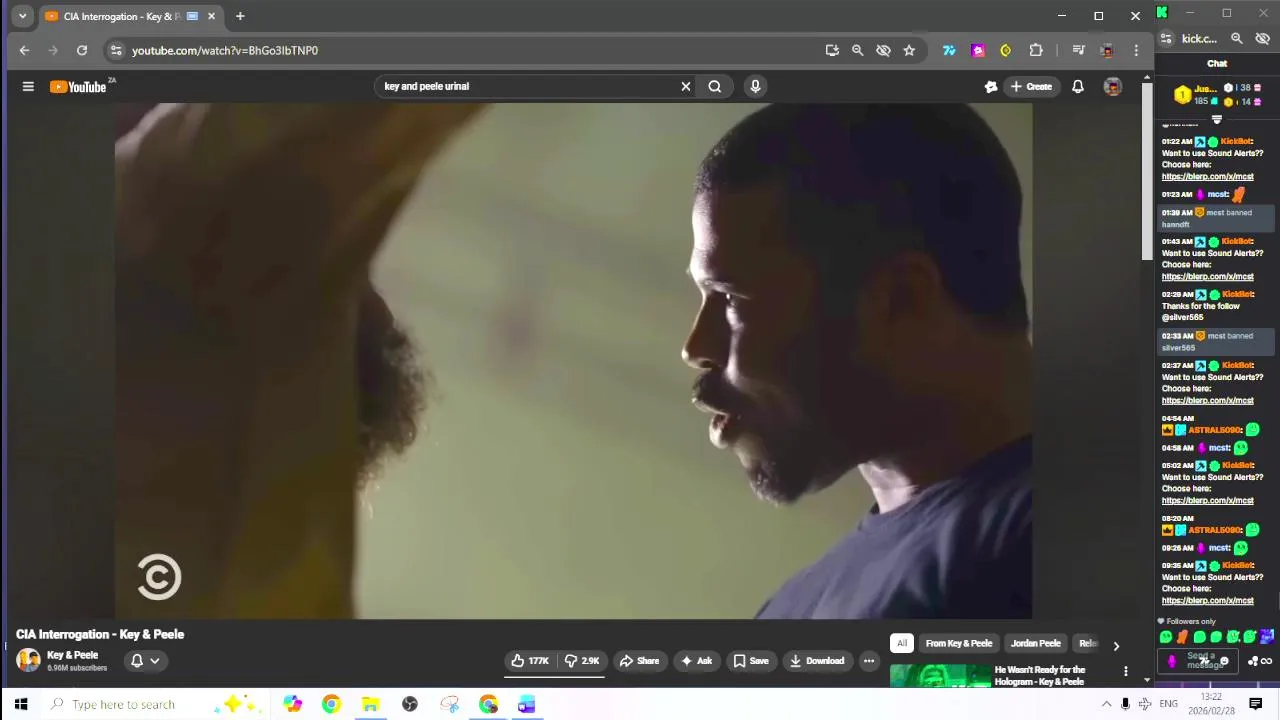1280x720 pixels.
Task: Reload the YouTube page
Action: click(x=82, y=50)
